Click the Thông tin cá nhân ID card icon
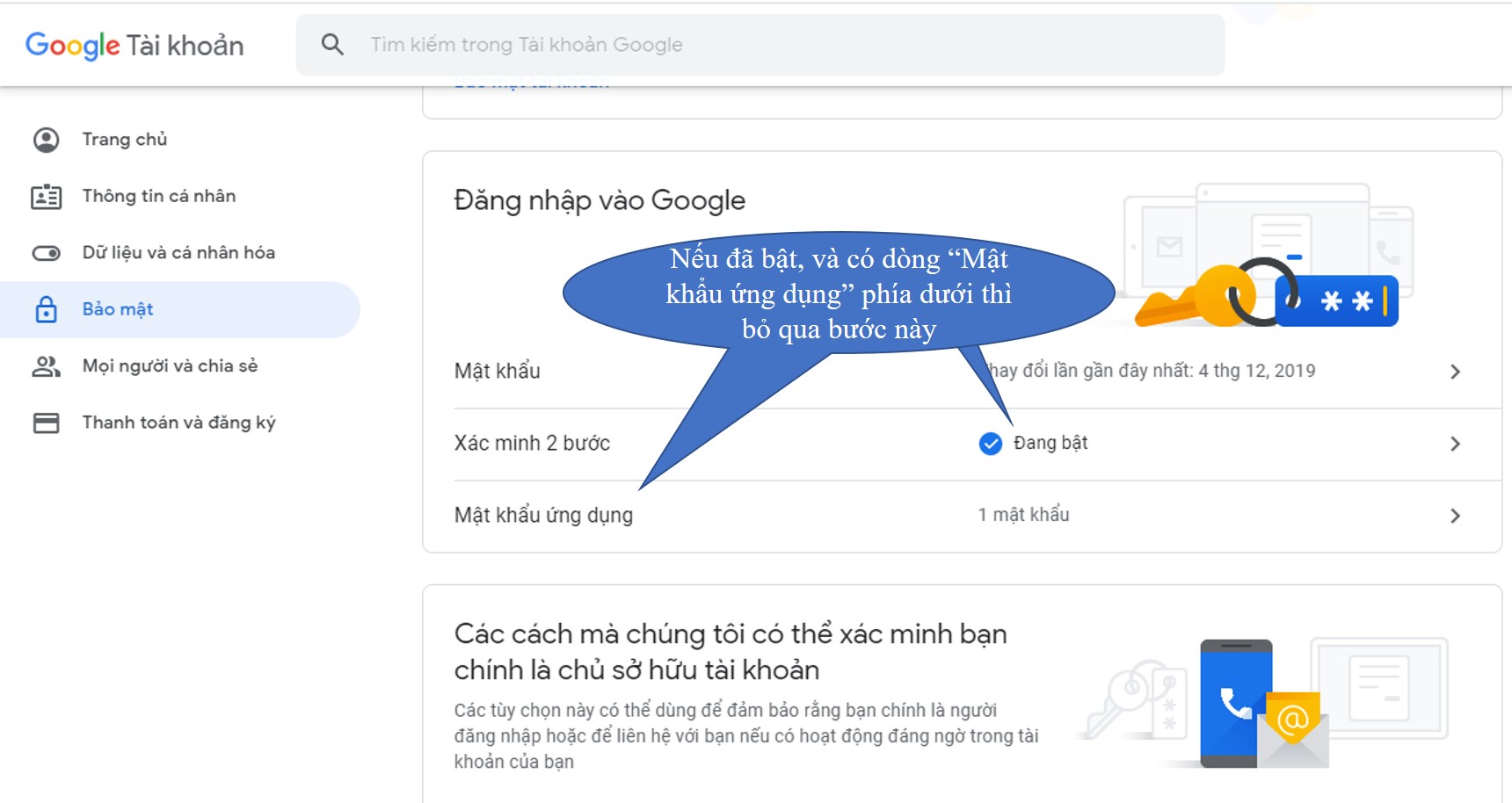Image resolution: width=1512 pixels, height=803 pixels. 46,197
